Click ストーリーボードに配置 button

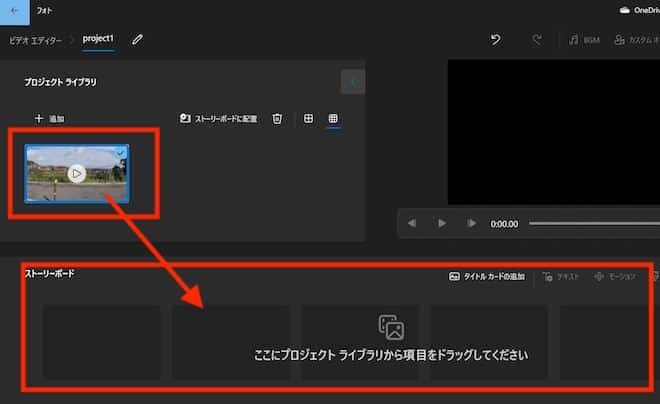[218, 119]
